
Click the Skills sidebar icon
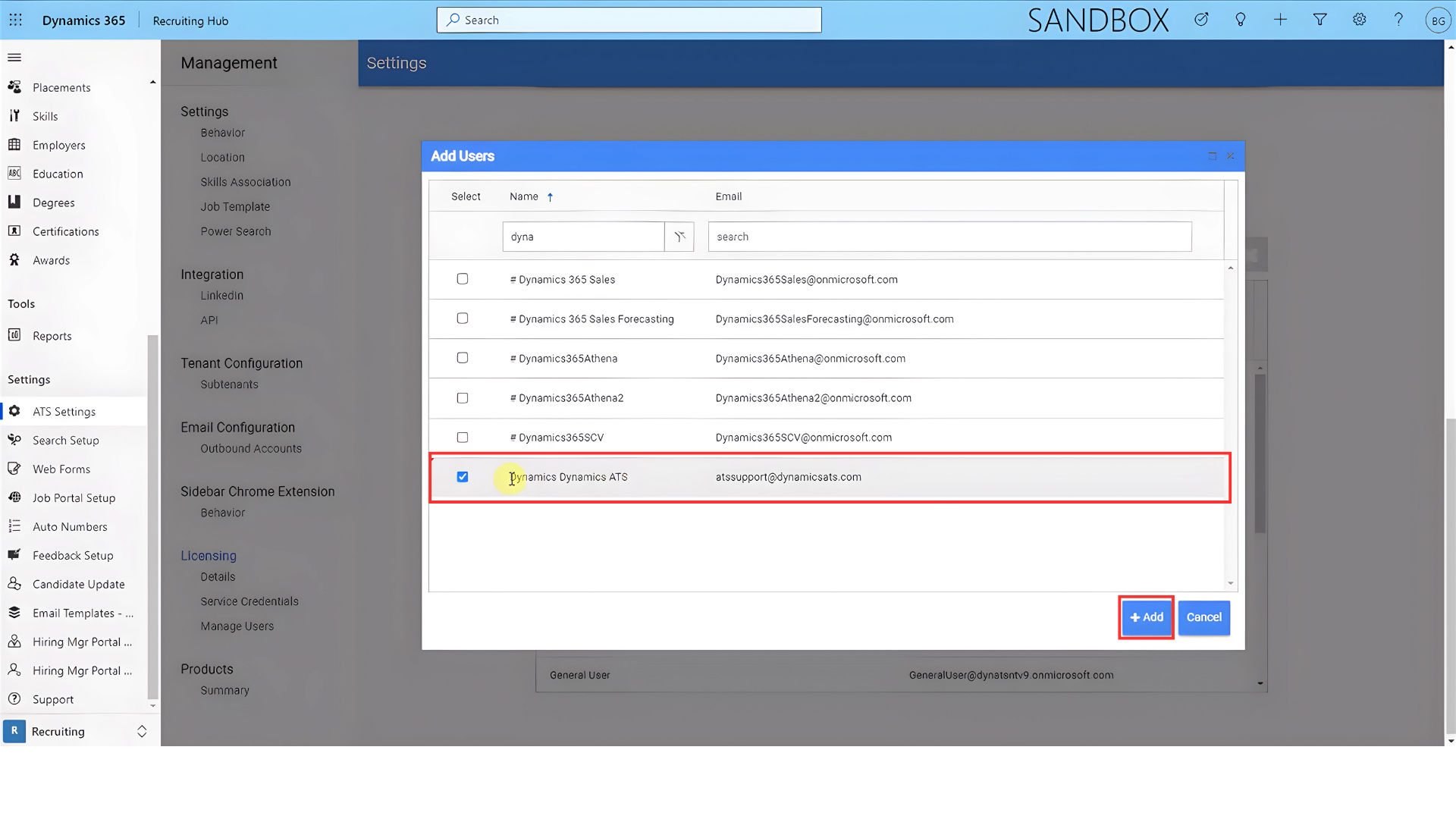(x=14, y=116)
